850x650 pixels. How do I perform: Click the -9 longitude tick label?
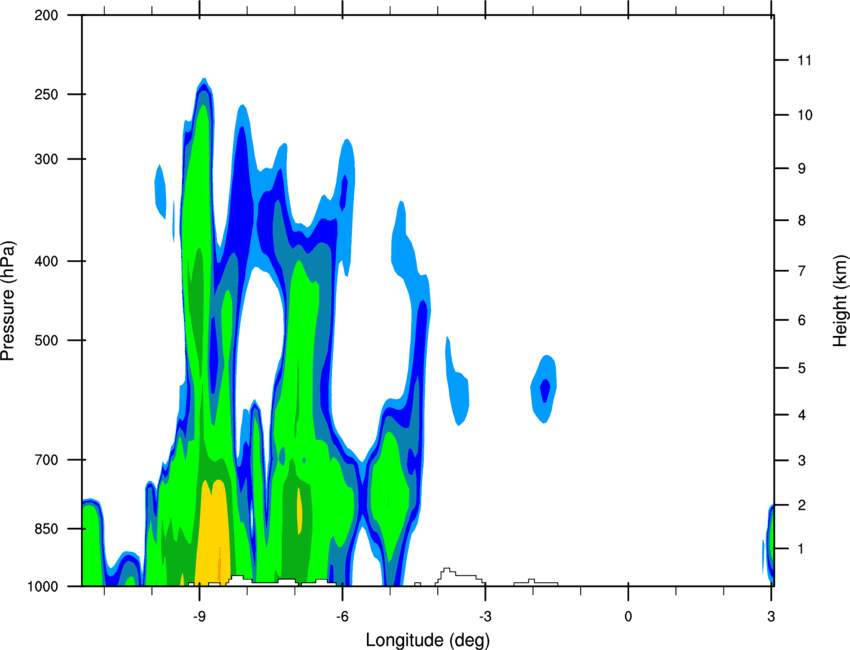point(199,617)
